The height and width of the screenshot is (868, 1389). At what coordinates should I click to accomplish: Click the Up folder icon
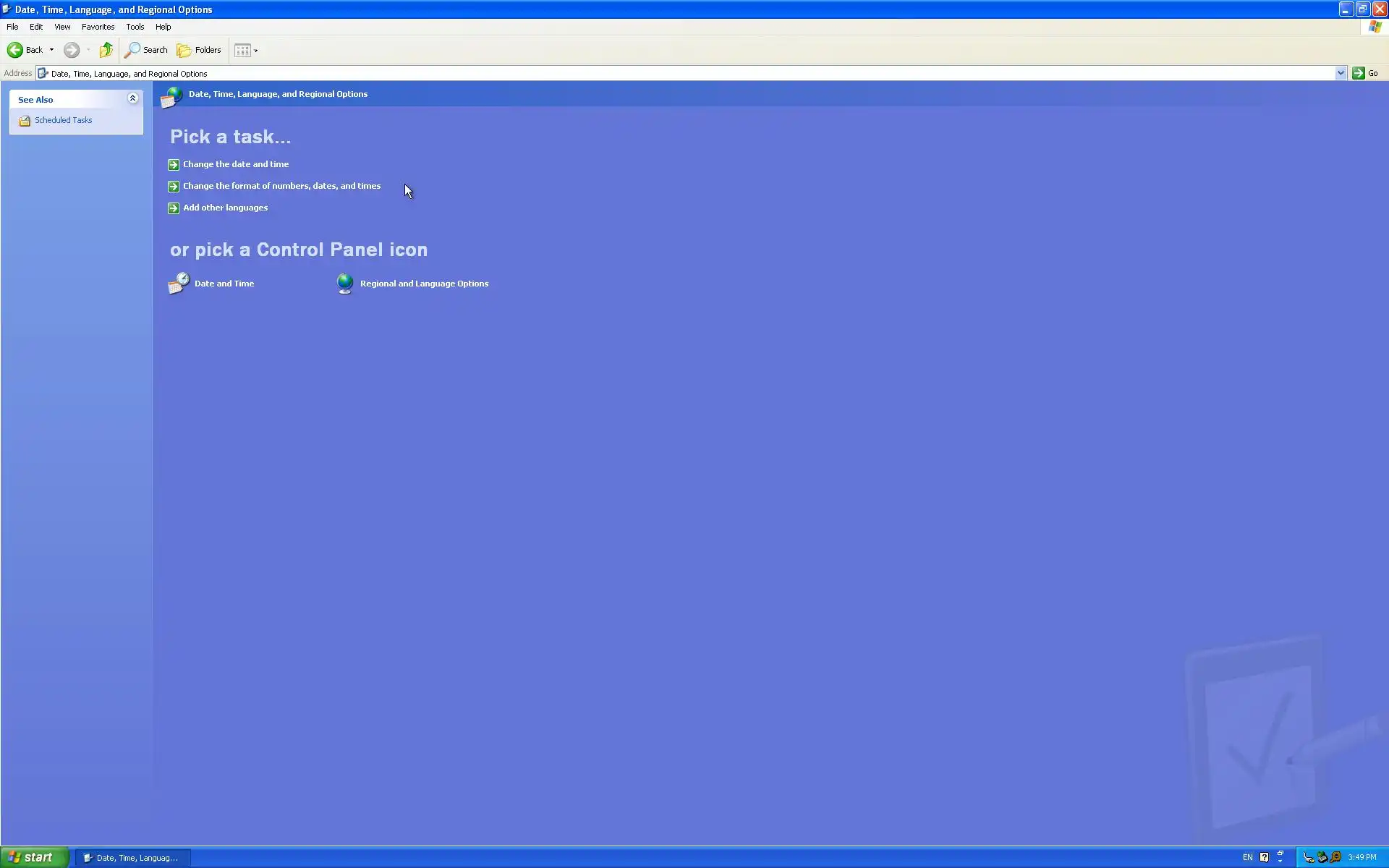tap(106, 50)
